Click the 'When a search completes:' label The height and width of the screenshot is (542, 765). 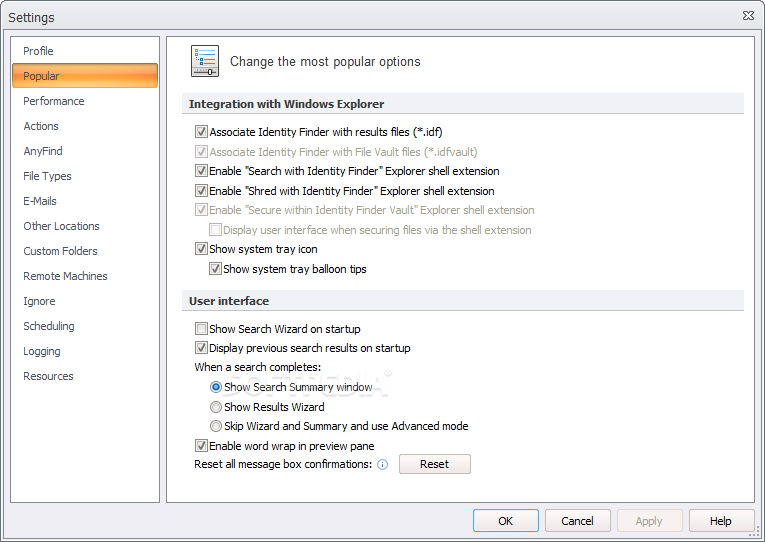258,367
